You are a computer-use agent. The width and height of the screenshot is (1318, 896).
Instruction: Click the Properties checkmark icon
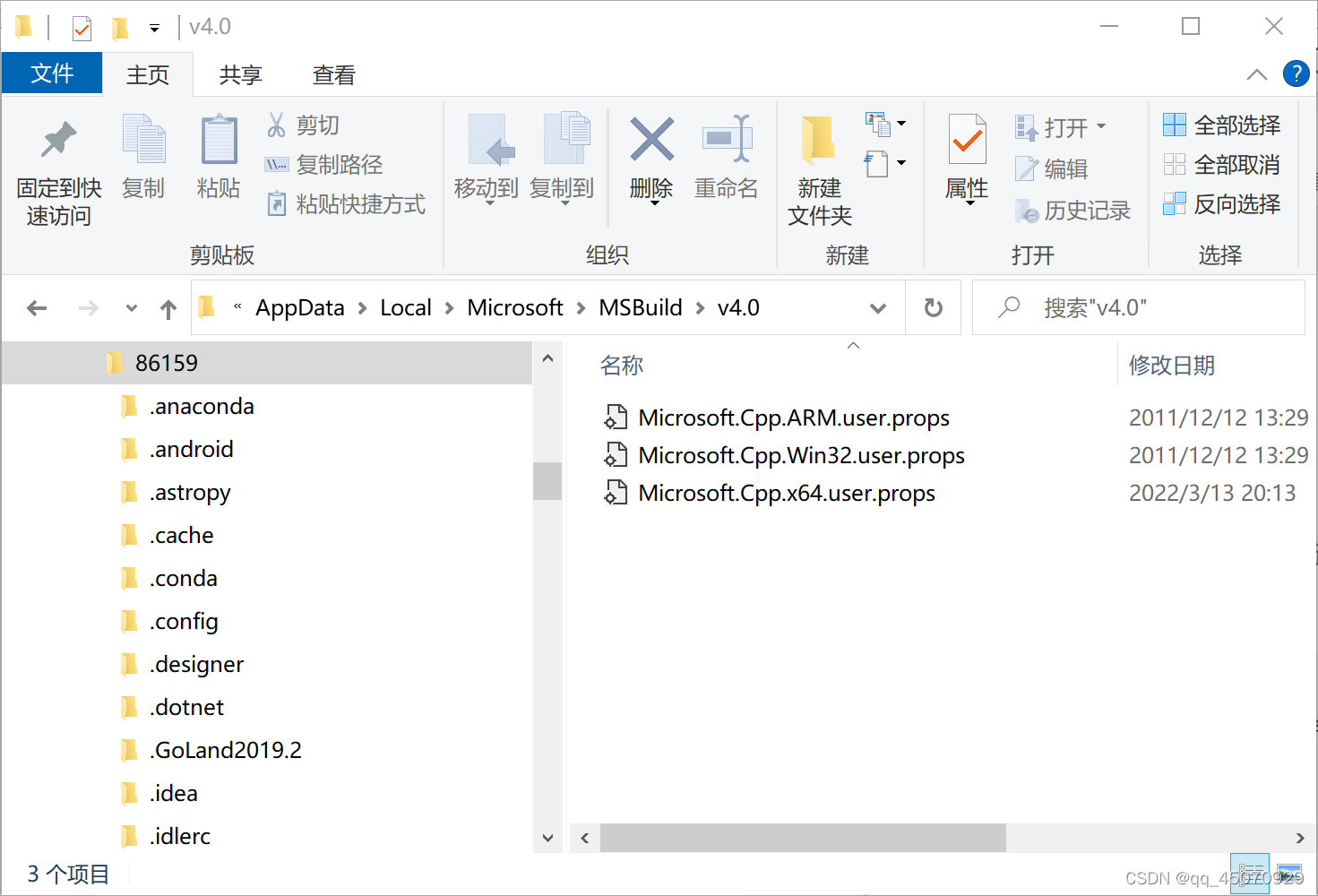click(968, 140)
